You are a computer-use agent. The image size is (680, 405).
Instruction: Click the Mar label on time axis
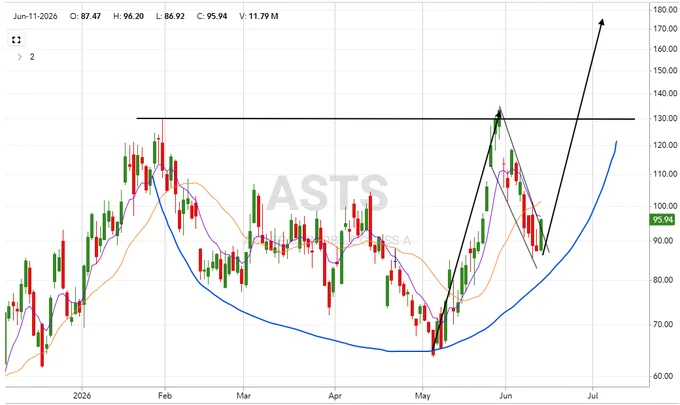(x=244, y=395)
